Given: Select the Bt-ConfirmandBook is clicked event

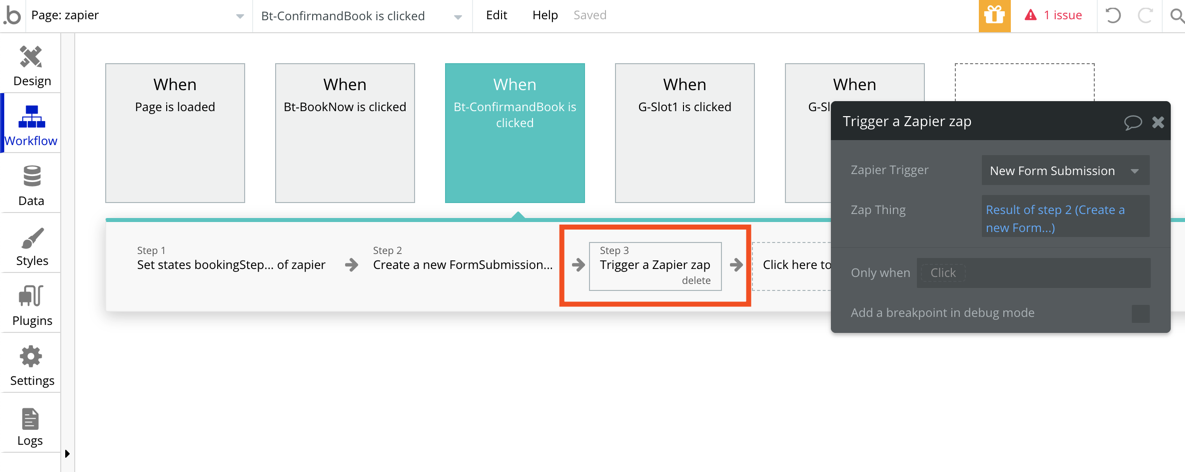Looking at the screenshot, I should coord(515,133).
